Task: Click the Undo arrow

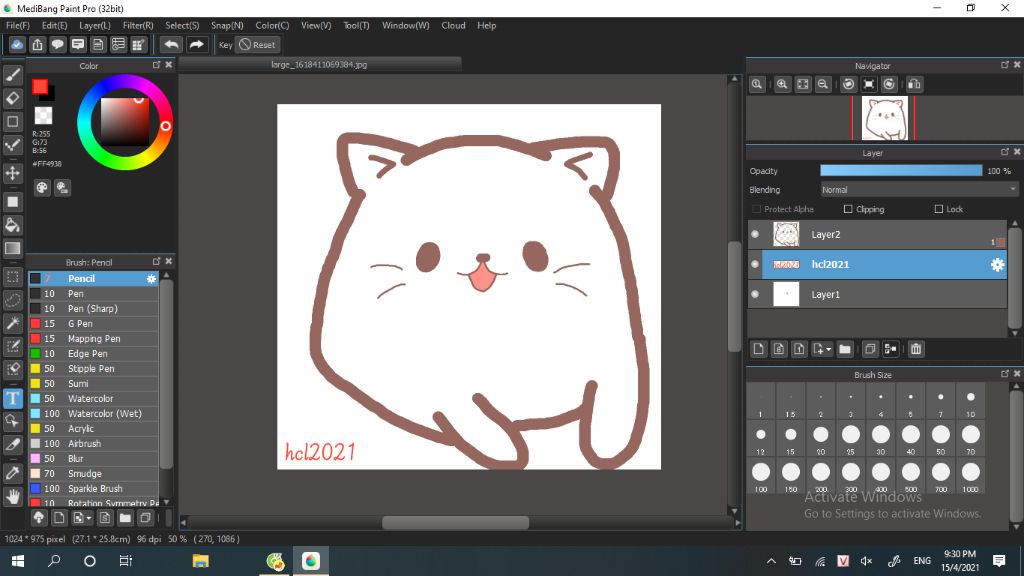Action: point(171,44)
